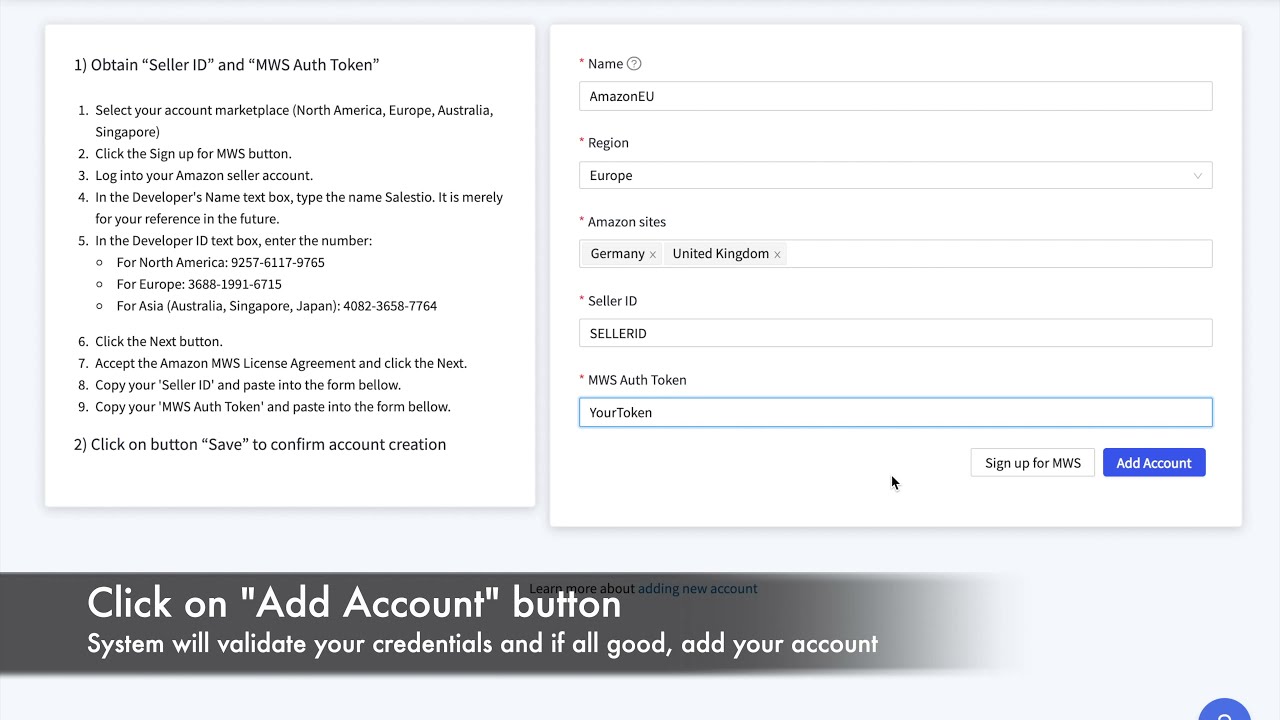Screen dimensions: 1280x720
Task: Open the chat bubble at bottom right
Action: pos(1224,712)
